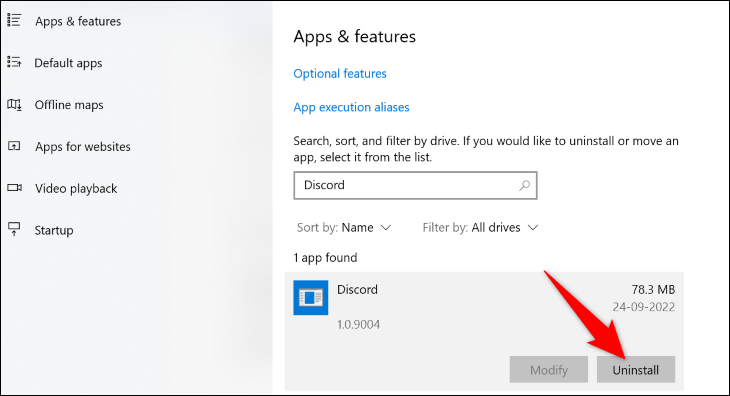Screen dimensions: 730x396
Task: Click the magnifier icon in search box
Action: (x=524, y=185)
